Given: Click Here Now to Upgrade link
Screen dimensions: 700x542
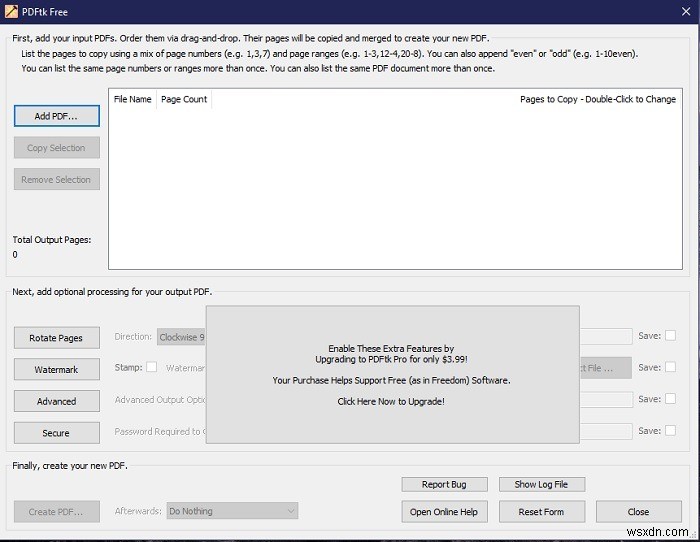Looking at the screenshot, I should (x=391, y=401).
